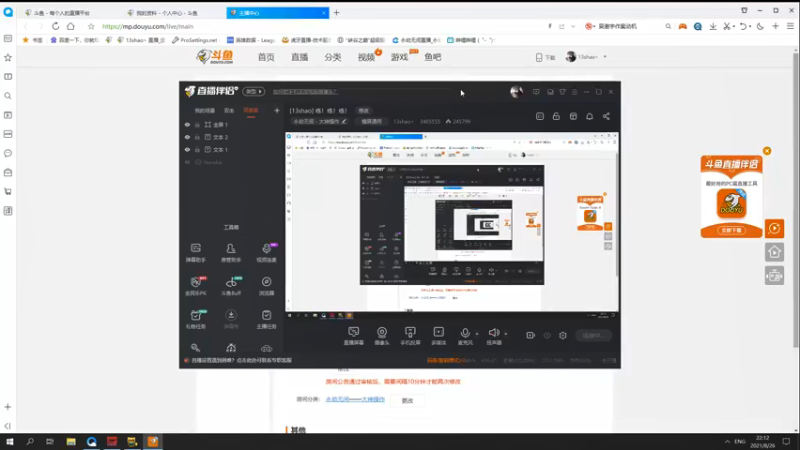The image size is (800, 450).
Task: Add a 摄像头 camera source
Action: pyautogui.click(x=382, y=336)
